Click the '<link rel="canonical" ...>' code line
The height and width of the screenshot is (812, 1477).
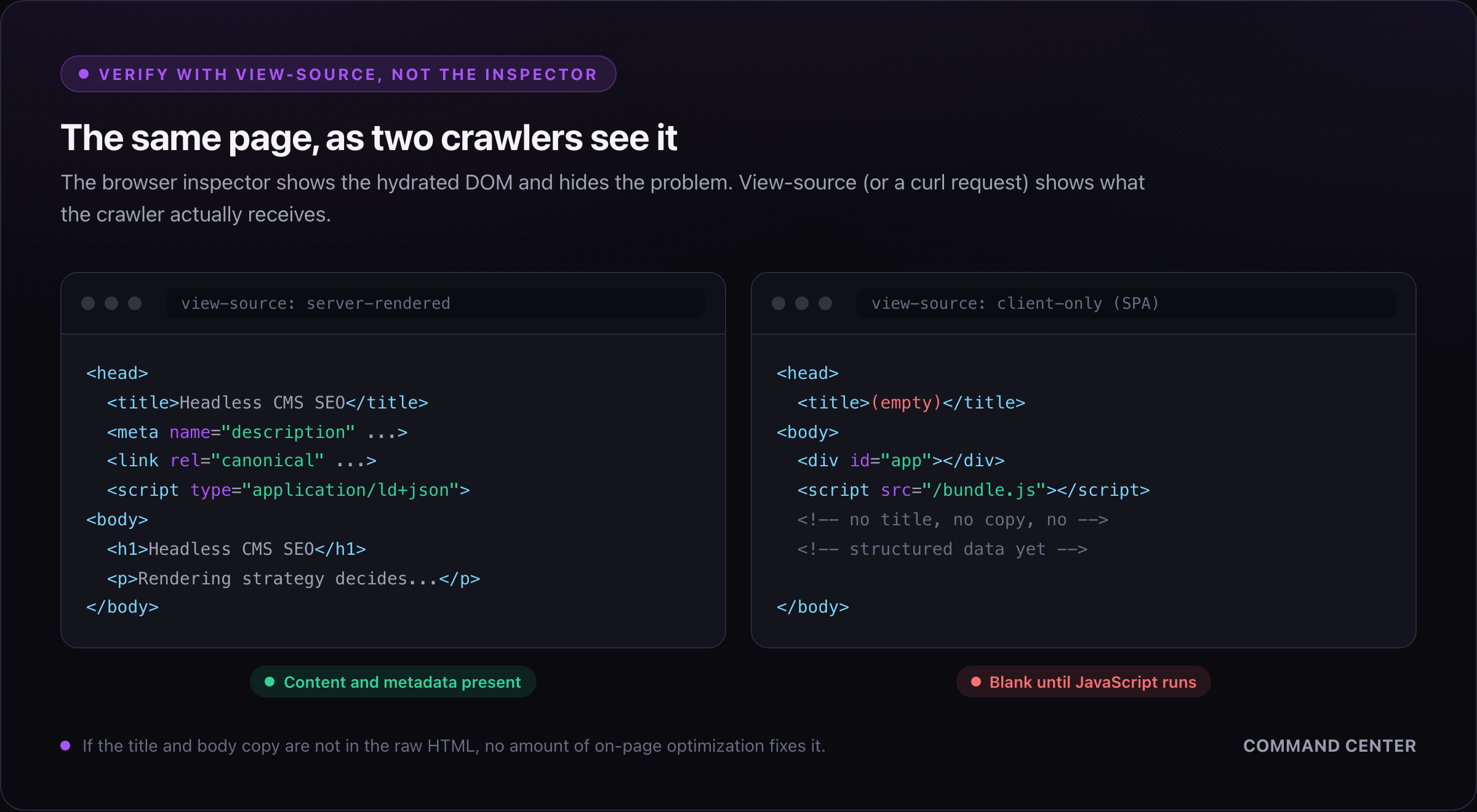tap(241, 460)
